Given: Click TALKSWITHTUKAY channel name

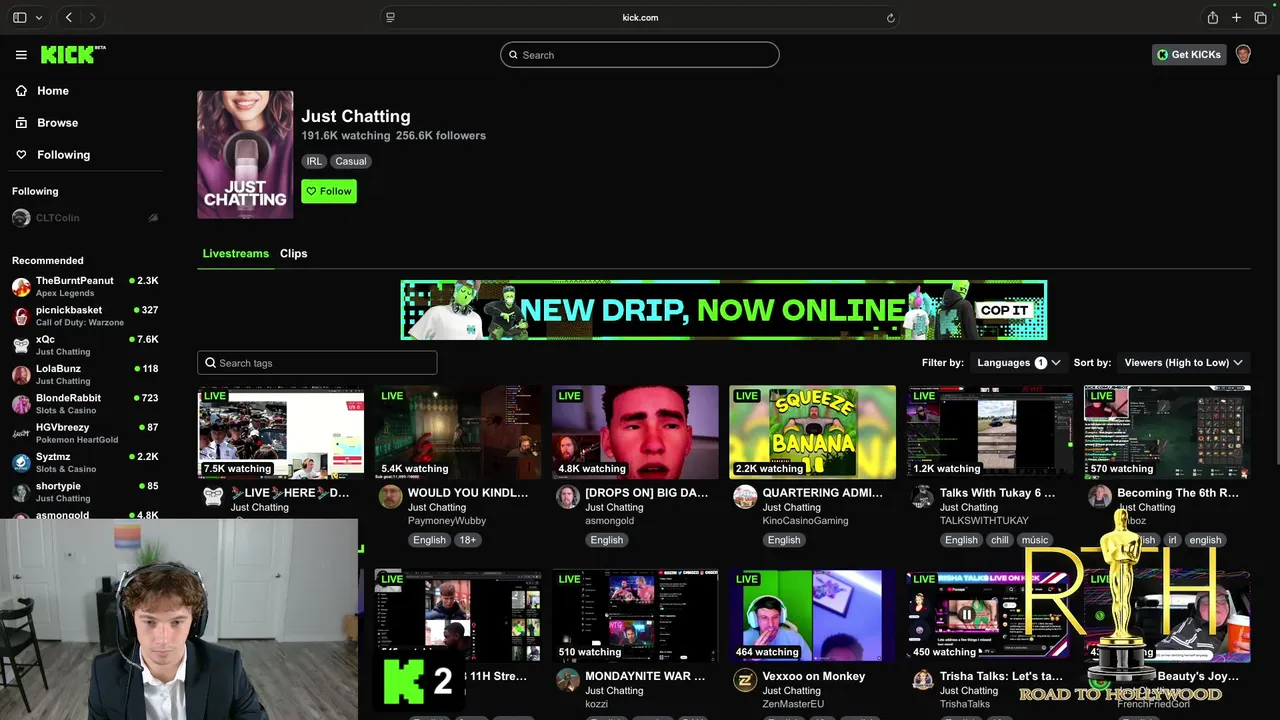Looking at the screenshot, I should 984,520.
